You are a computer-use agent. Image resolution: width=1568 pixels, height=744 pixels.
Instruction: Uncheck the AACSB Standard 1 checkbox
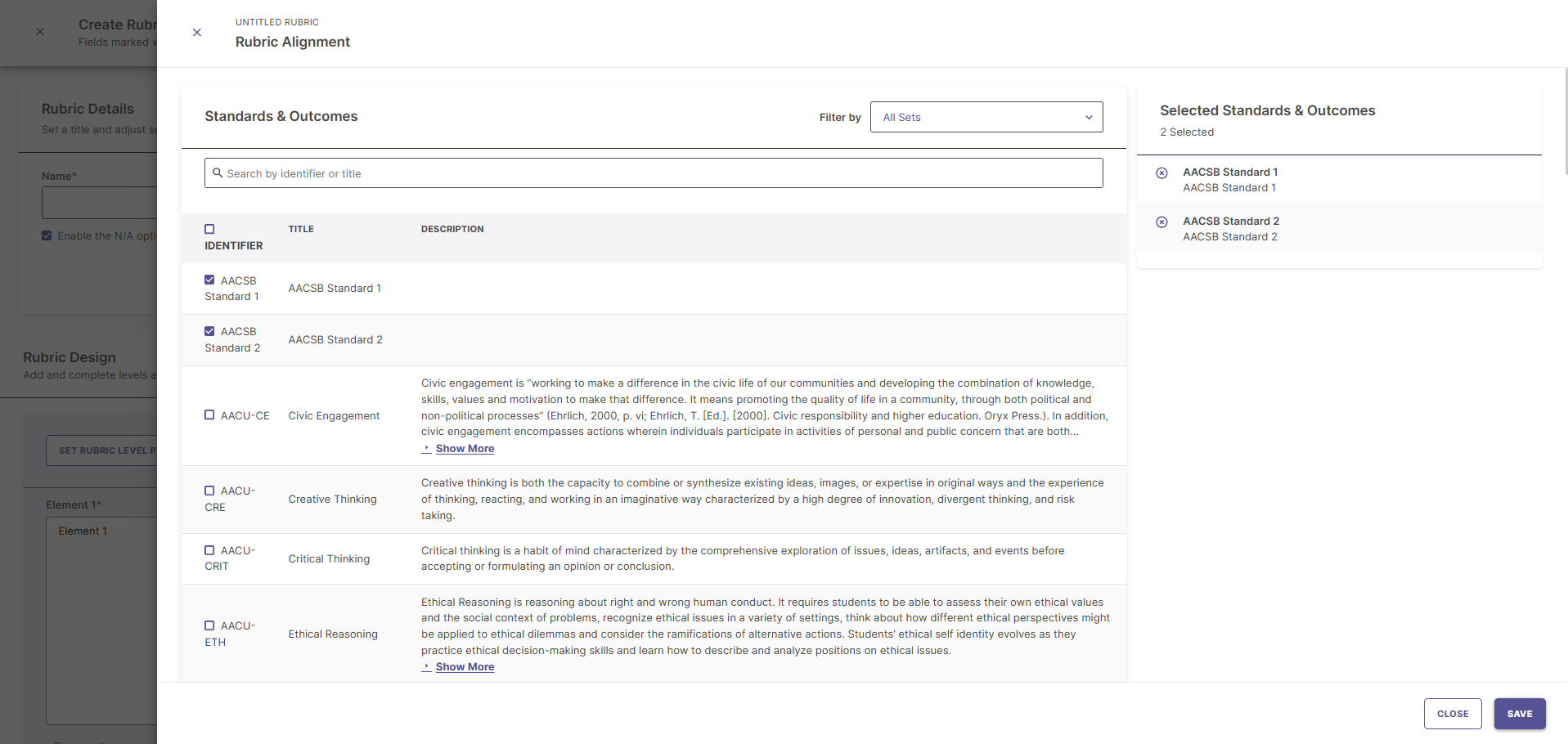click(x=209, y=280)
